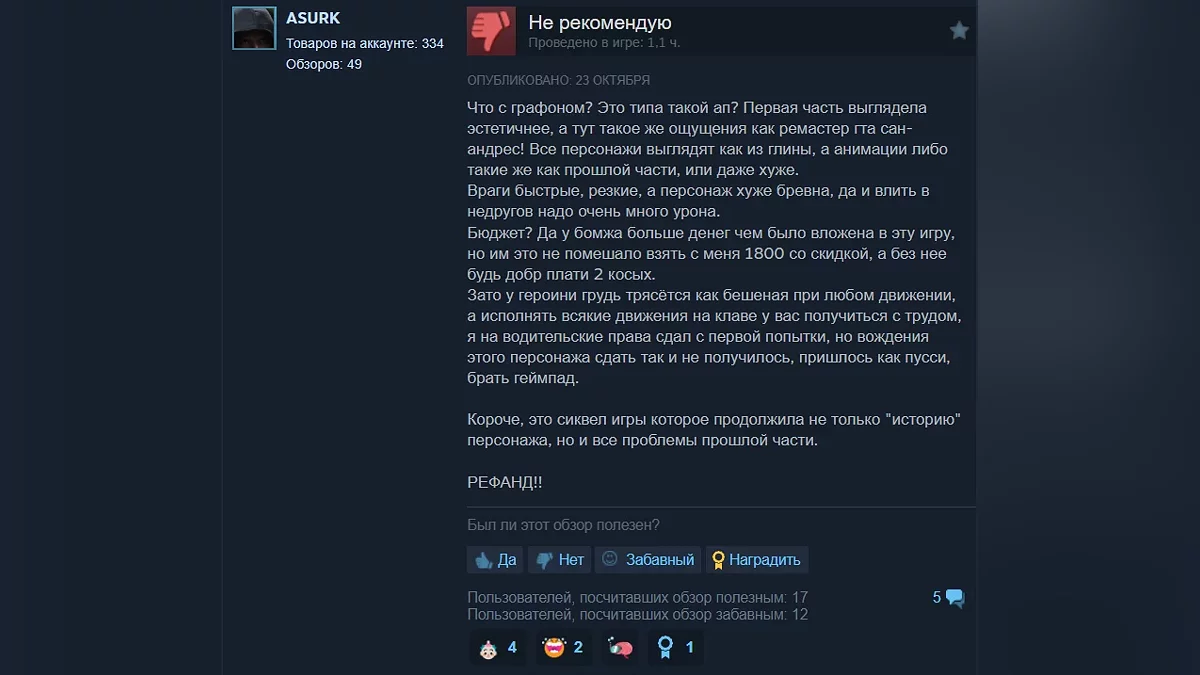Open Товаров на аккаунте: 334 link
The height and width of the screenshot is (675, 1200).
click(x=365, y=44)
